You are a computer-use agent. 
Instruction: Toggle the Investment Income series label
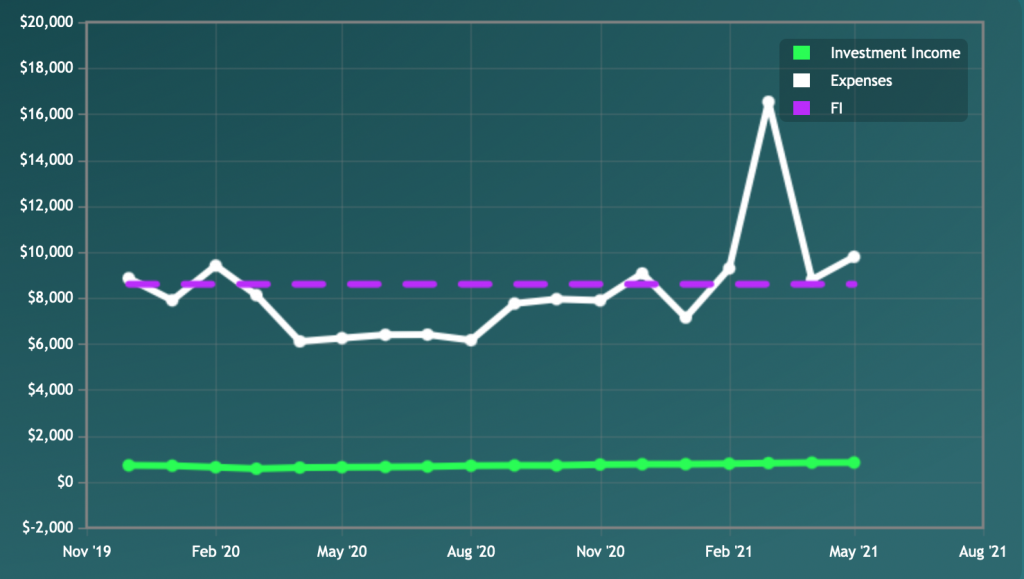pos(895,53)
